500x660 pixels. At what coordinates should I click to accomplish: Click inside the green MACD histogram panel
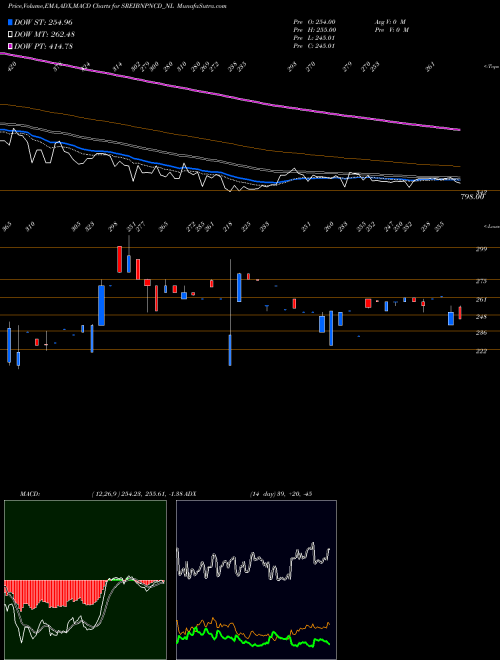tap(85, 580)
